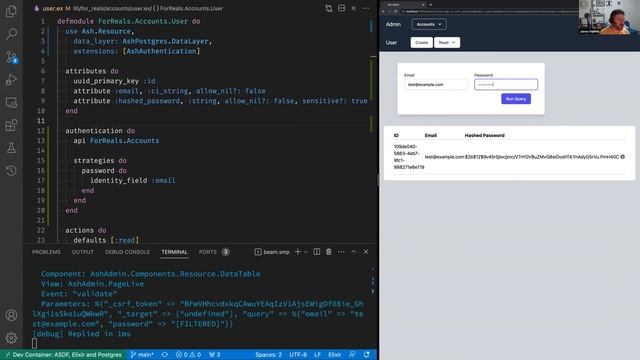Open a new browser tab
This screenshot has height=360, width=640.
point(430,4)
